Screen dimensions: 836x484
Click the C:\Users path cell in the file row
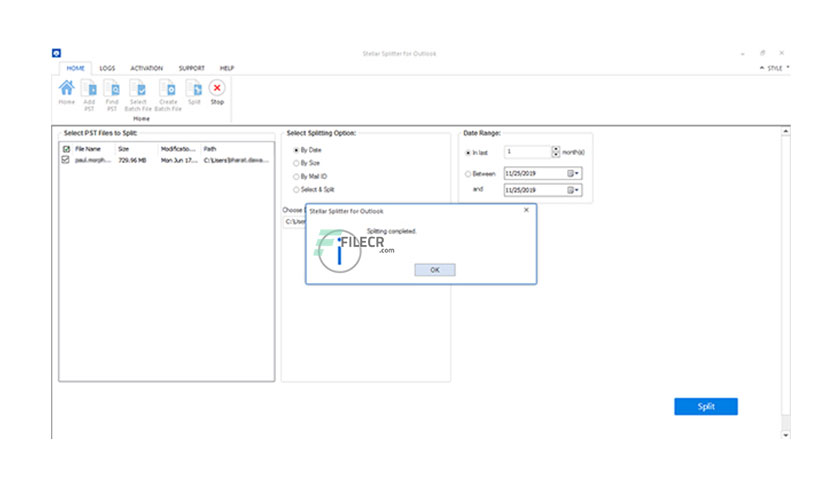coord(236,160)
